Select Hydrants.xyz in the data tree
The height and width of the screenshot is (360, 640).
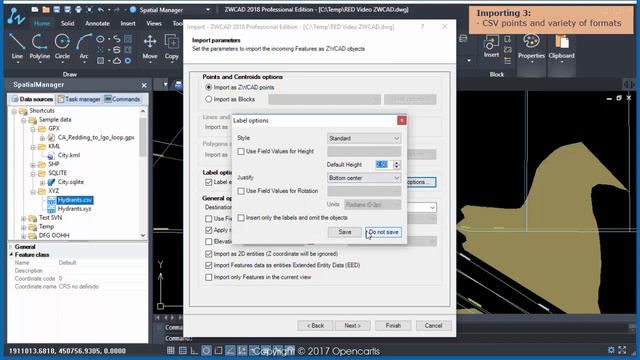[74, 209]
